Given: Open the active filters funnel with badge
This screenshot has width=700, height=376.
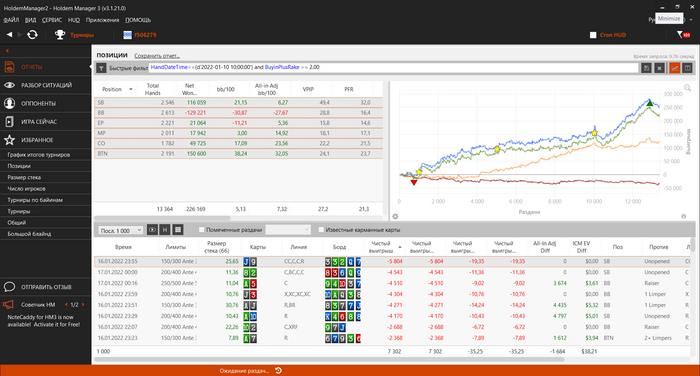Looking at the screenshot, I should 683,34.
